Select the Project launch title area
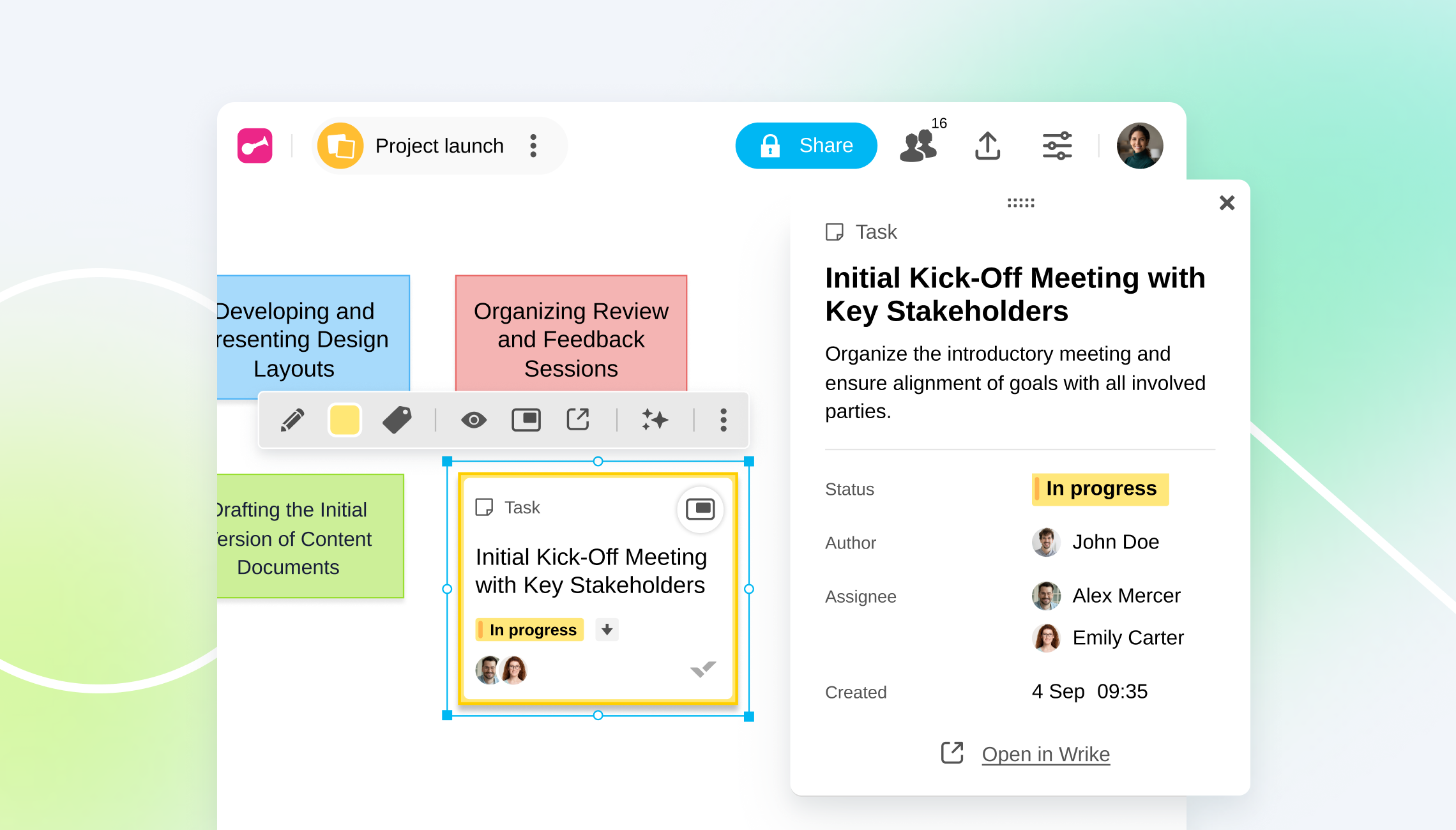 439,146
